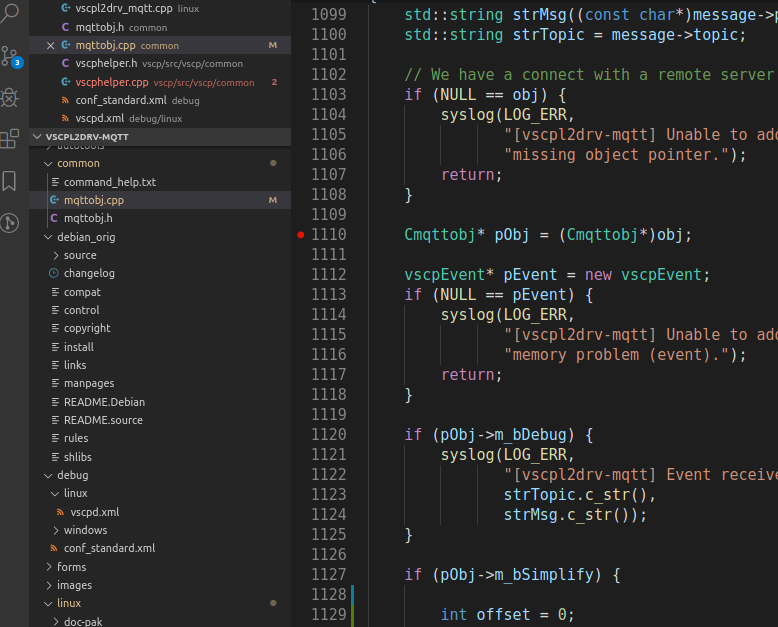Open the control file
Image resolution: width=778 pixels, height=627 pixels.
point(160,310)
